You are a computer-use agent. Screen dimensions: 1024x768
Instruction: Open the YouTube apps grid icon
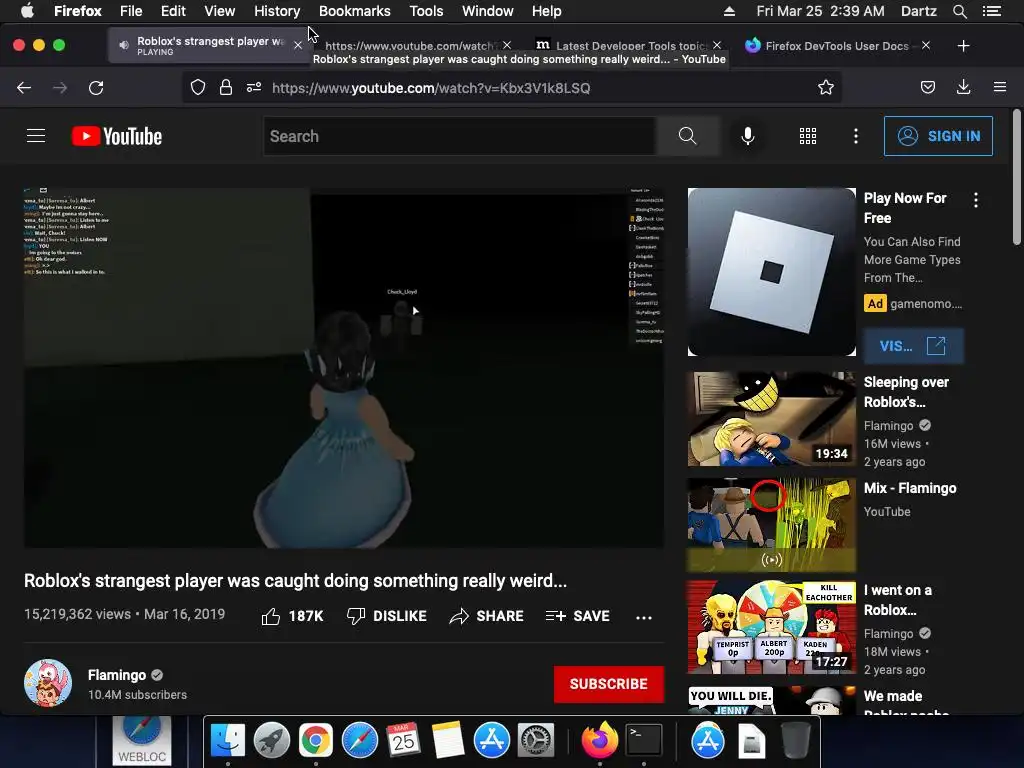pyautogui.click(x=808, y=136)
